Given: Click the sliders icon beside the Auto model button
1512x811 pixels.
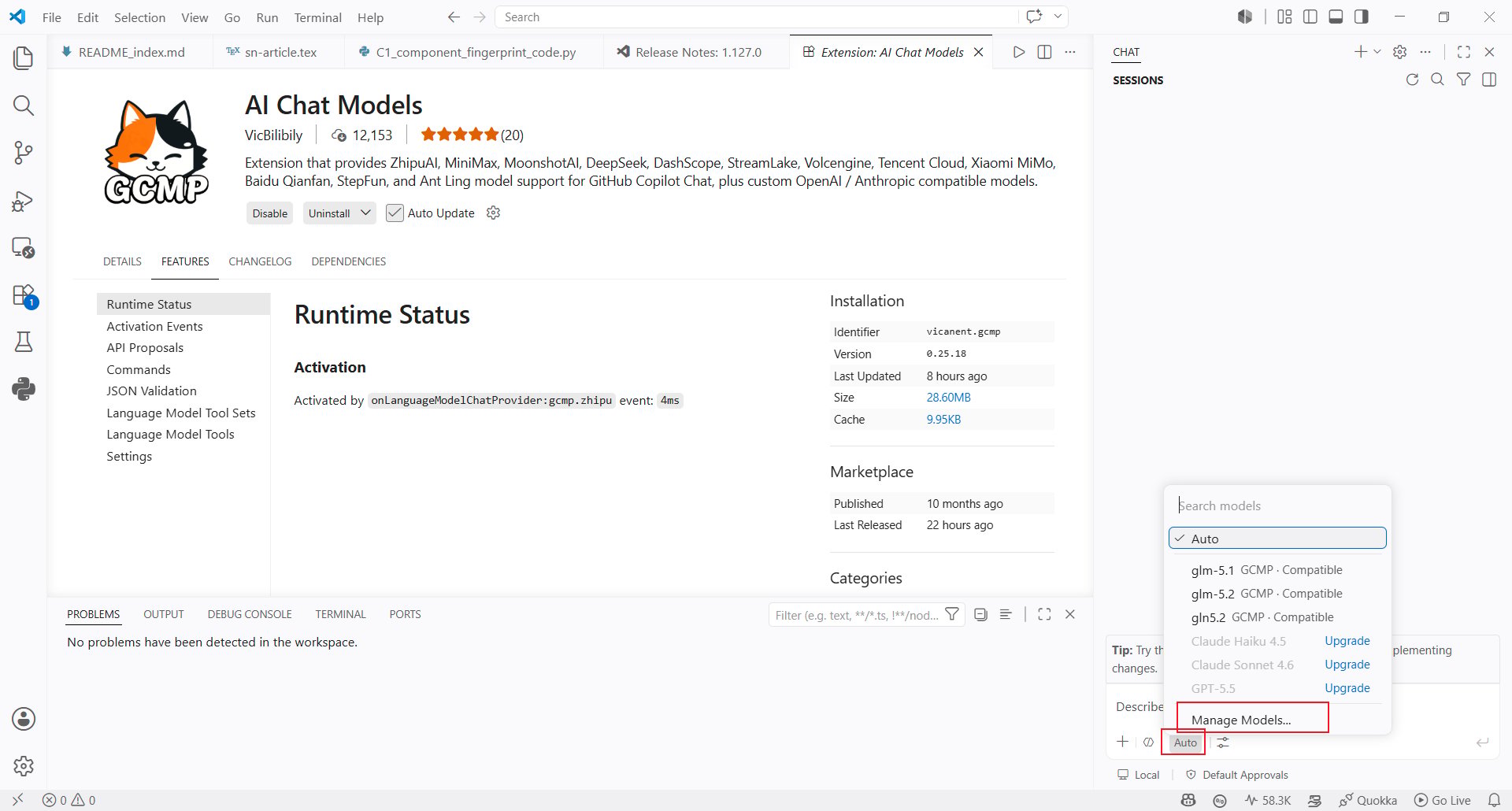Looking at the screenshot, I should click(1222, 742).
